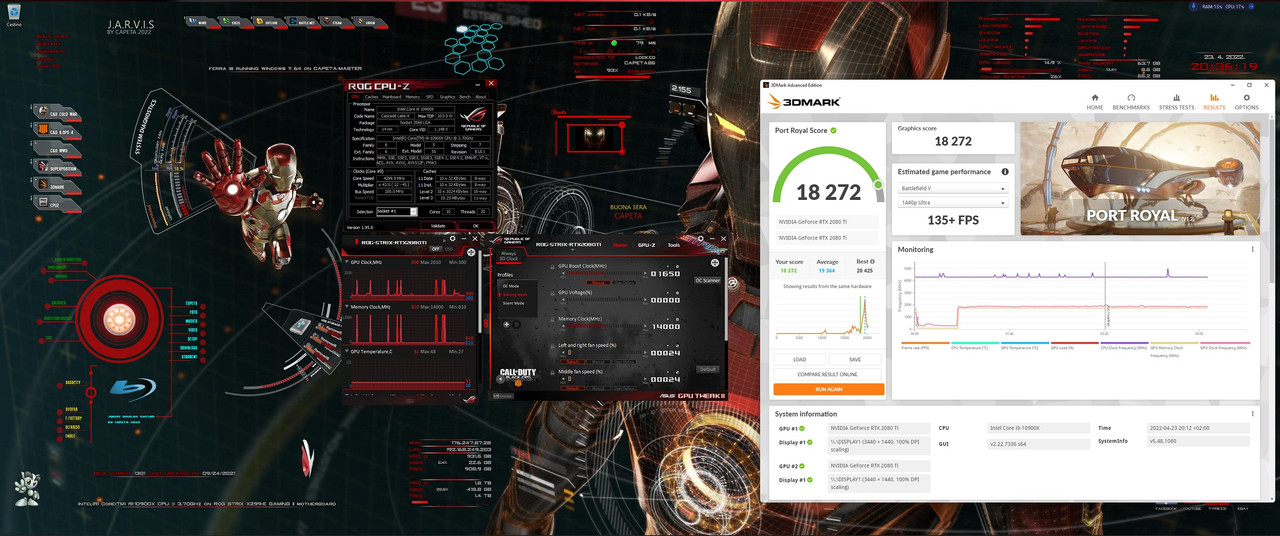Add new profile with plus icon

click(x=506, y=324)
